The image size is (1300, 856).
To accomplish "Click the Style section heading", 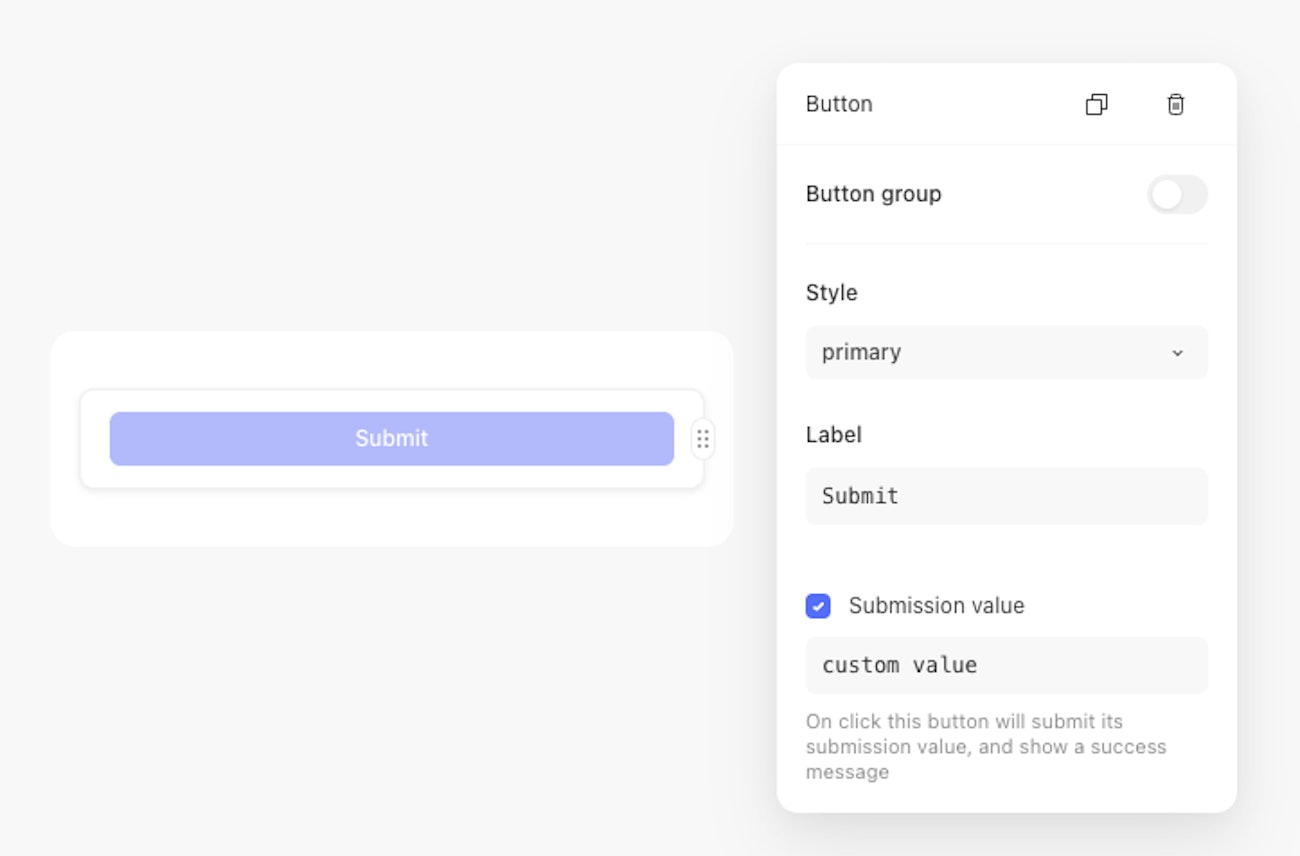I will [831, 293].
